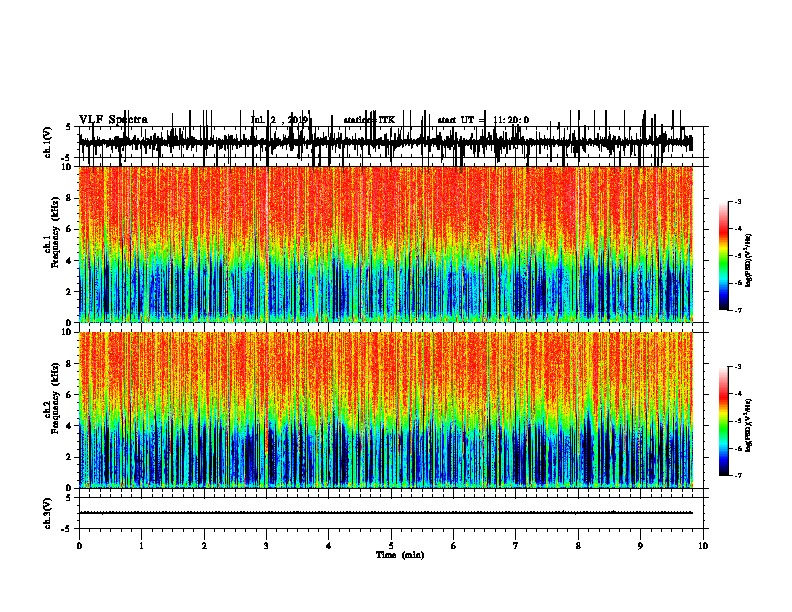Click the '8' kHz tick of ch.2 spectrogram
Image resolution: width=792 pixels, height=612 pixels.
69,364
